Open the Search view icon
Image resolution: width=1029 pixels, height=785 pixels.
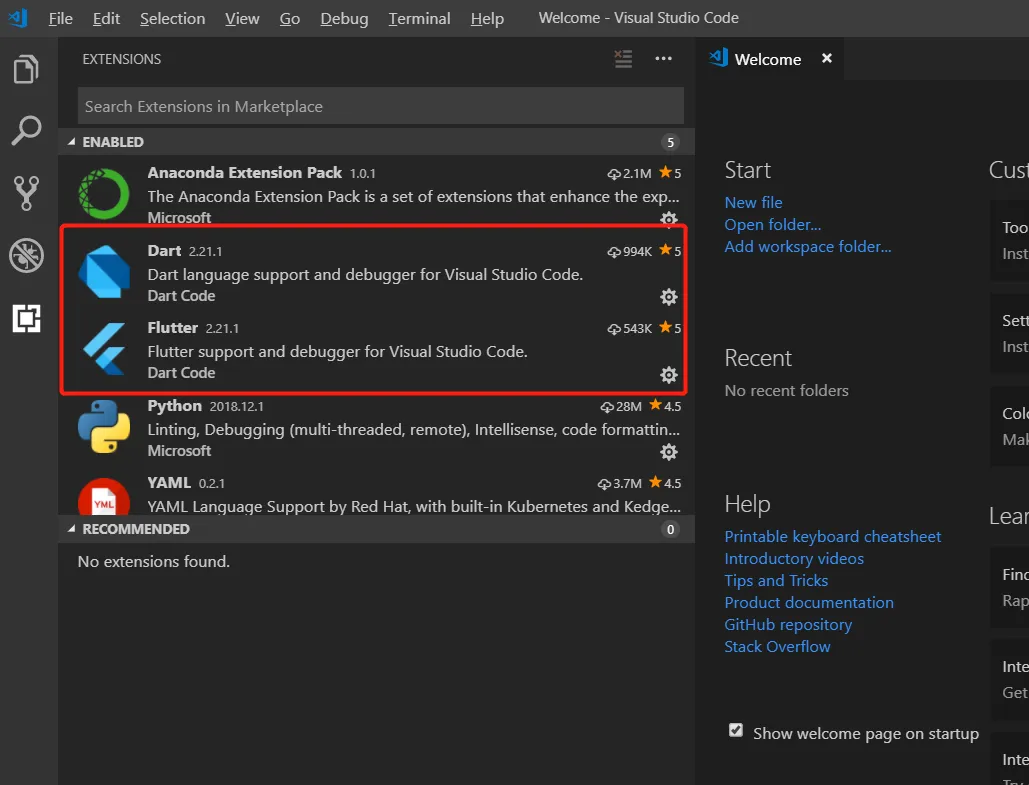tap(26, 131)
